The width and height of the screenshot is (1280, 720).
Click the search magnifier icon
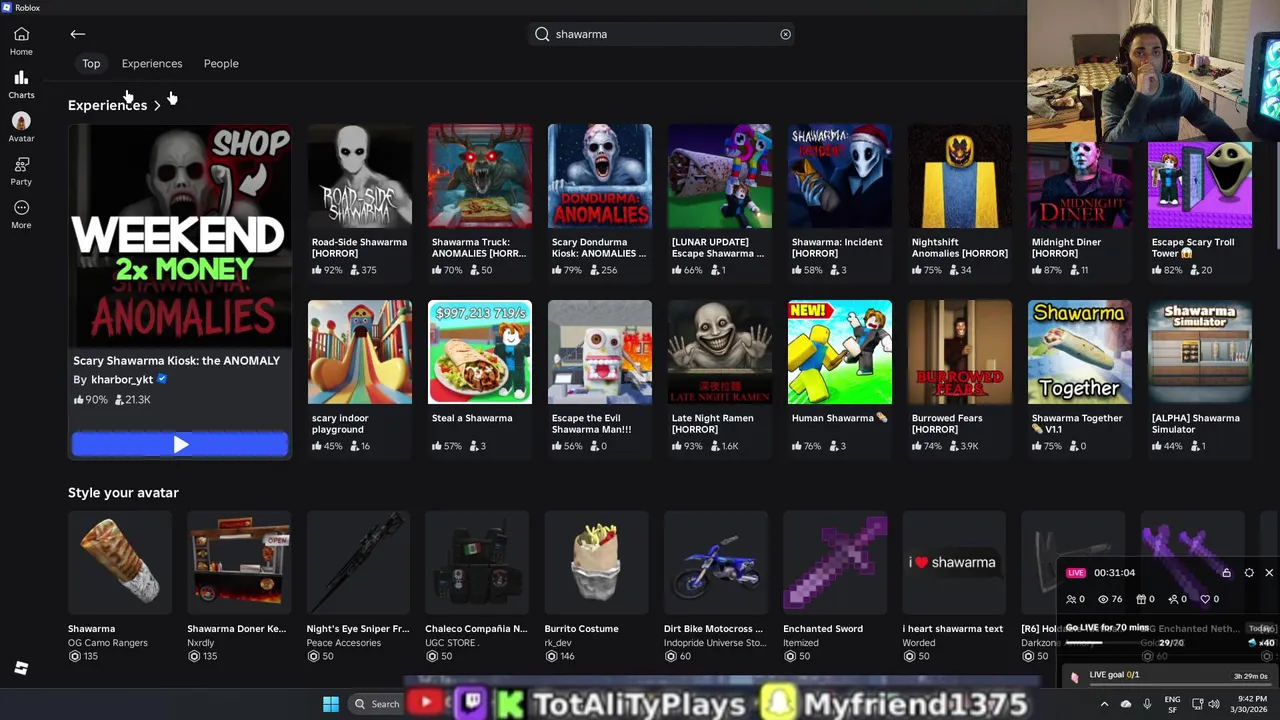click(x=542, y=34)
